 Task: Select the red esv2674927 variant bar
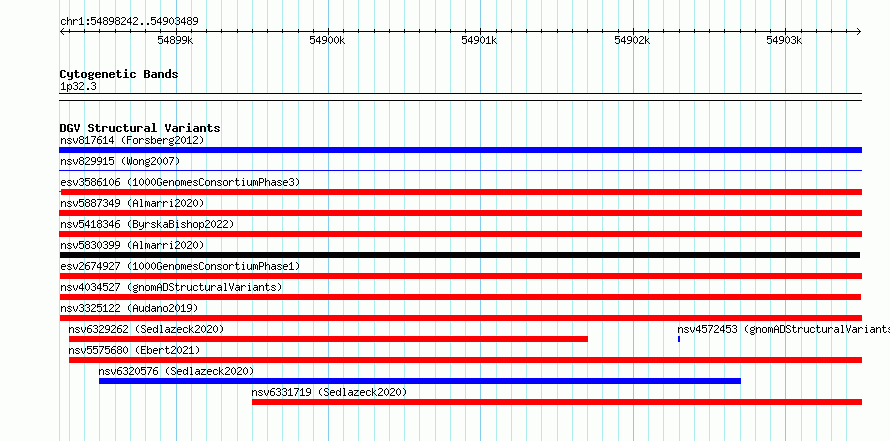click(460, 276)
